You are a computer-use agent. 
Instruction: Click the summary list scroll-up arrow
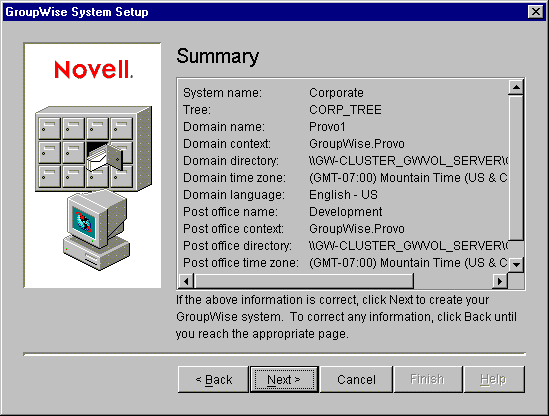point(516,87)
